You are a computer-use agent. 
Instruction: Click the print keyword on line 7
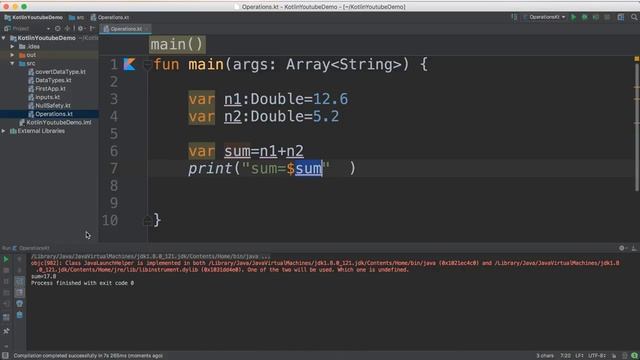(x=210, y=169)
